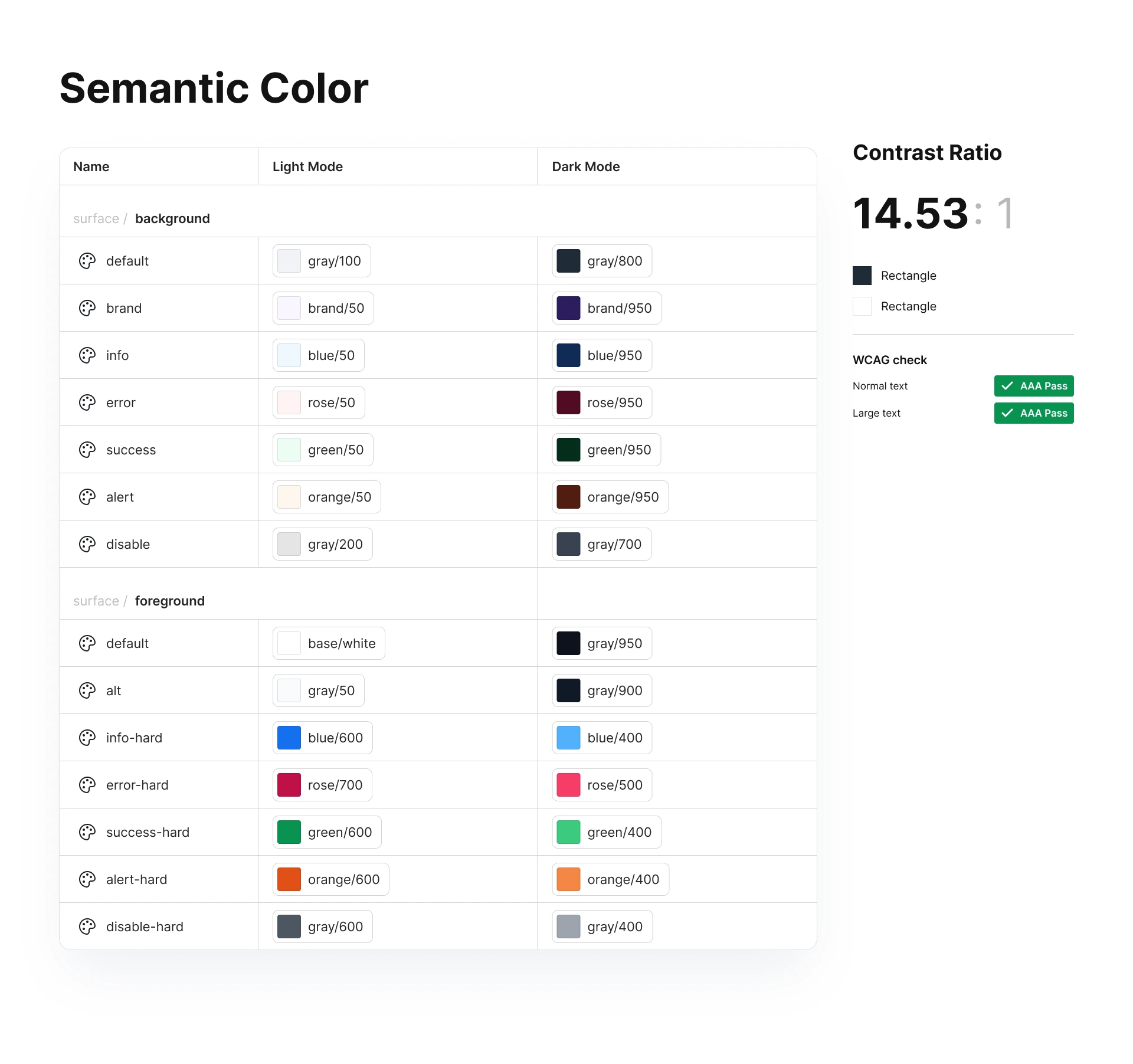Click the 'Normal text' label
The width and height of the screenshot is (1133, 1064).
[x=880, y=386]
